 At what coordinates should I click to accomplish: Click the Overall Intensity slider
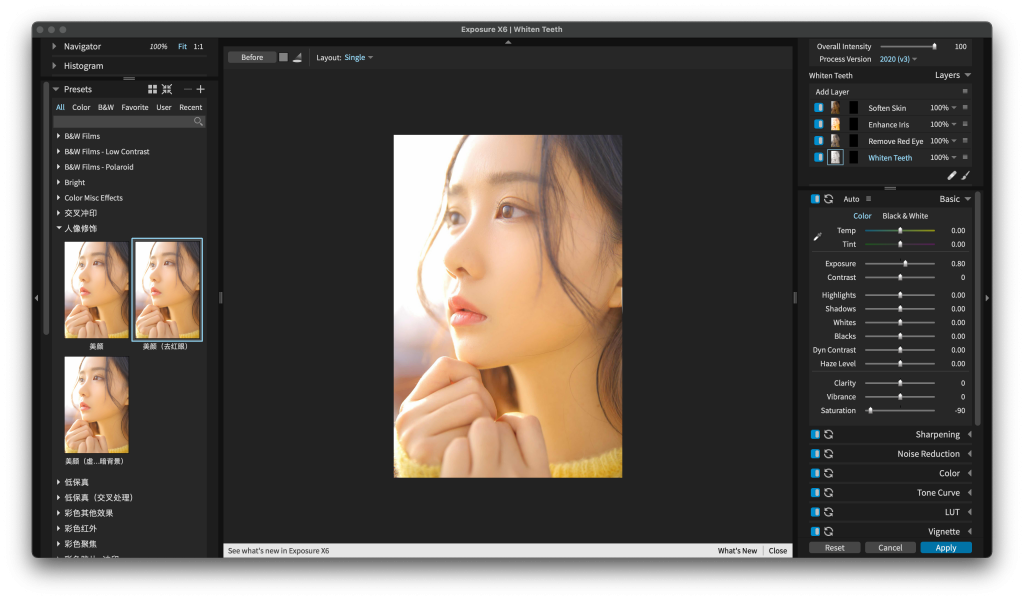[x=908, y=46]
